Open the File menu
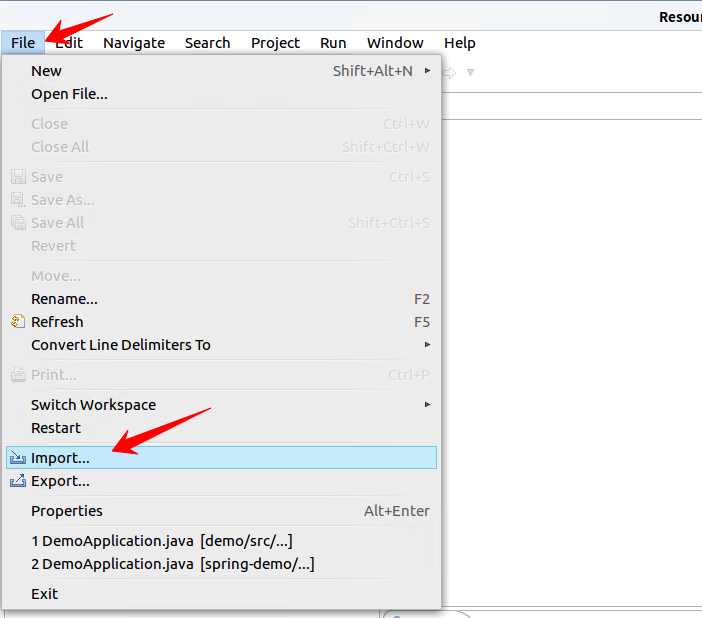 click(23, 43)
